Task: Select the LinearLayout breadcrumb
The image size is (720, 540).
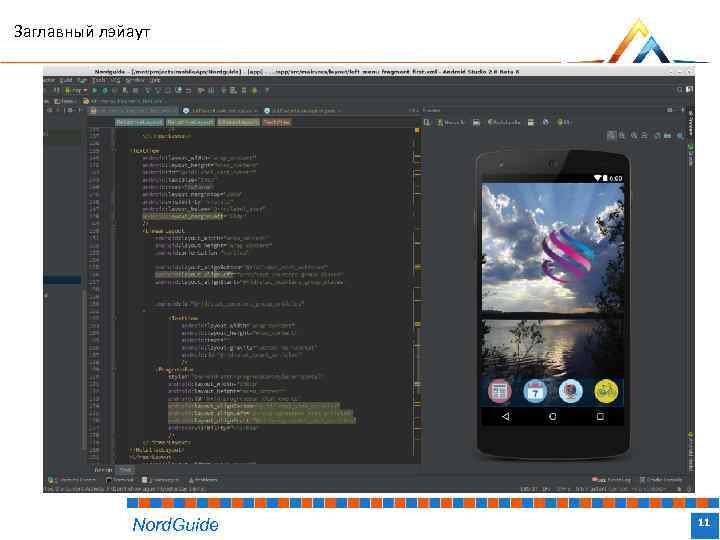Action: [238, 122]
